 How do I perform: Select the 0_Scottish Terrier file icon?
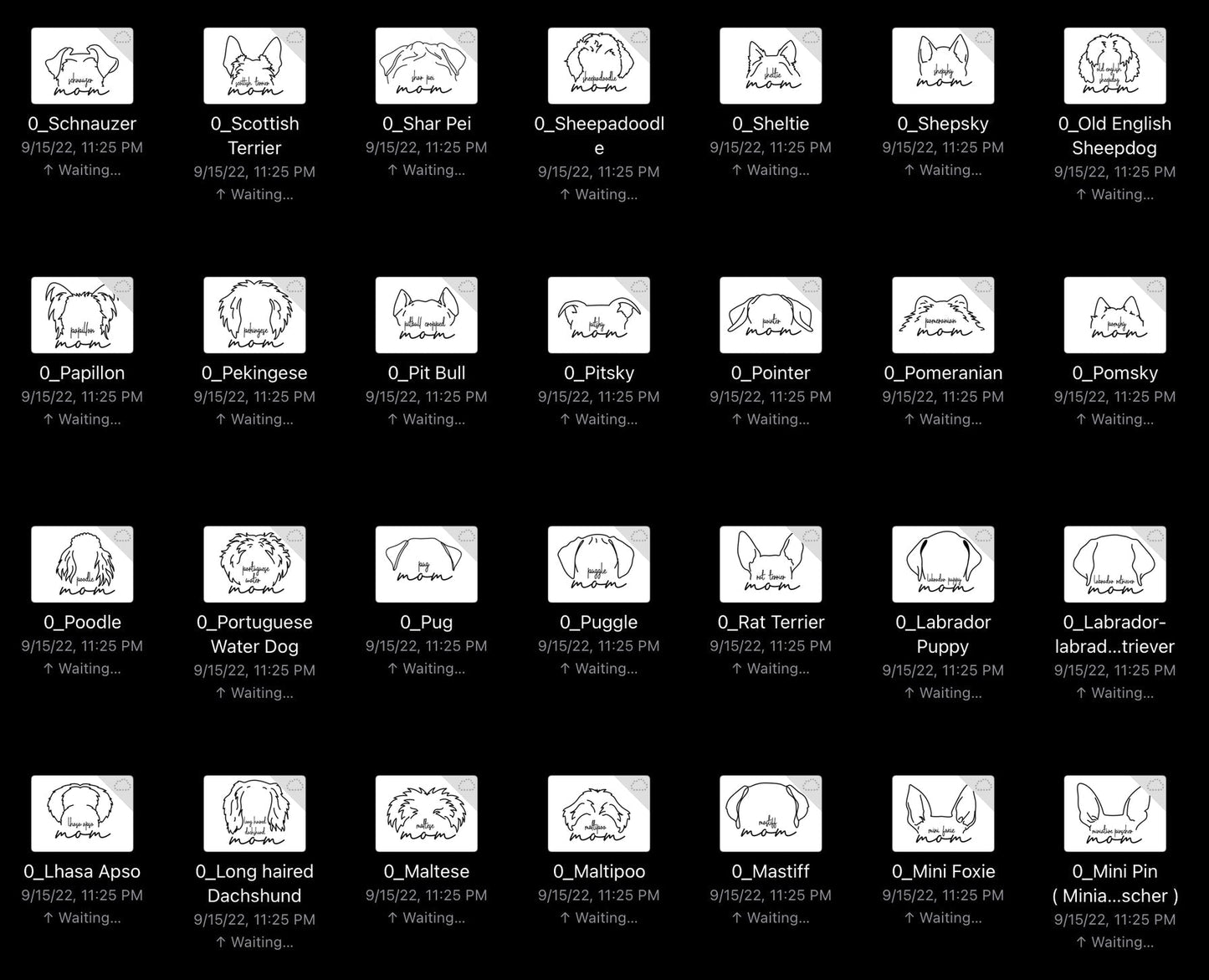coord(254,66)
